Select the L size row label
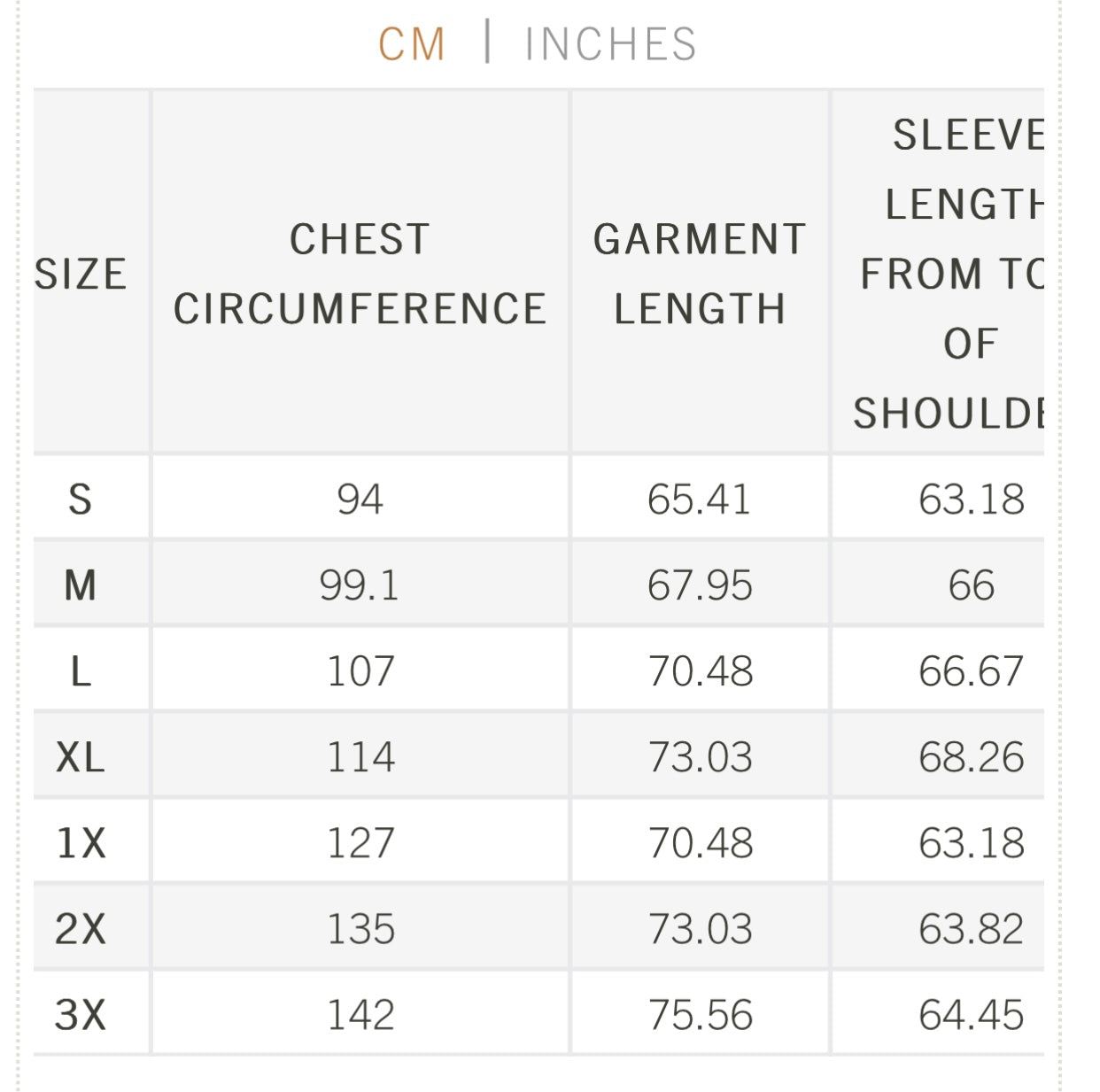The height and width of the screenshot is (1092, 1100). click(x=81, y=670)
